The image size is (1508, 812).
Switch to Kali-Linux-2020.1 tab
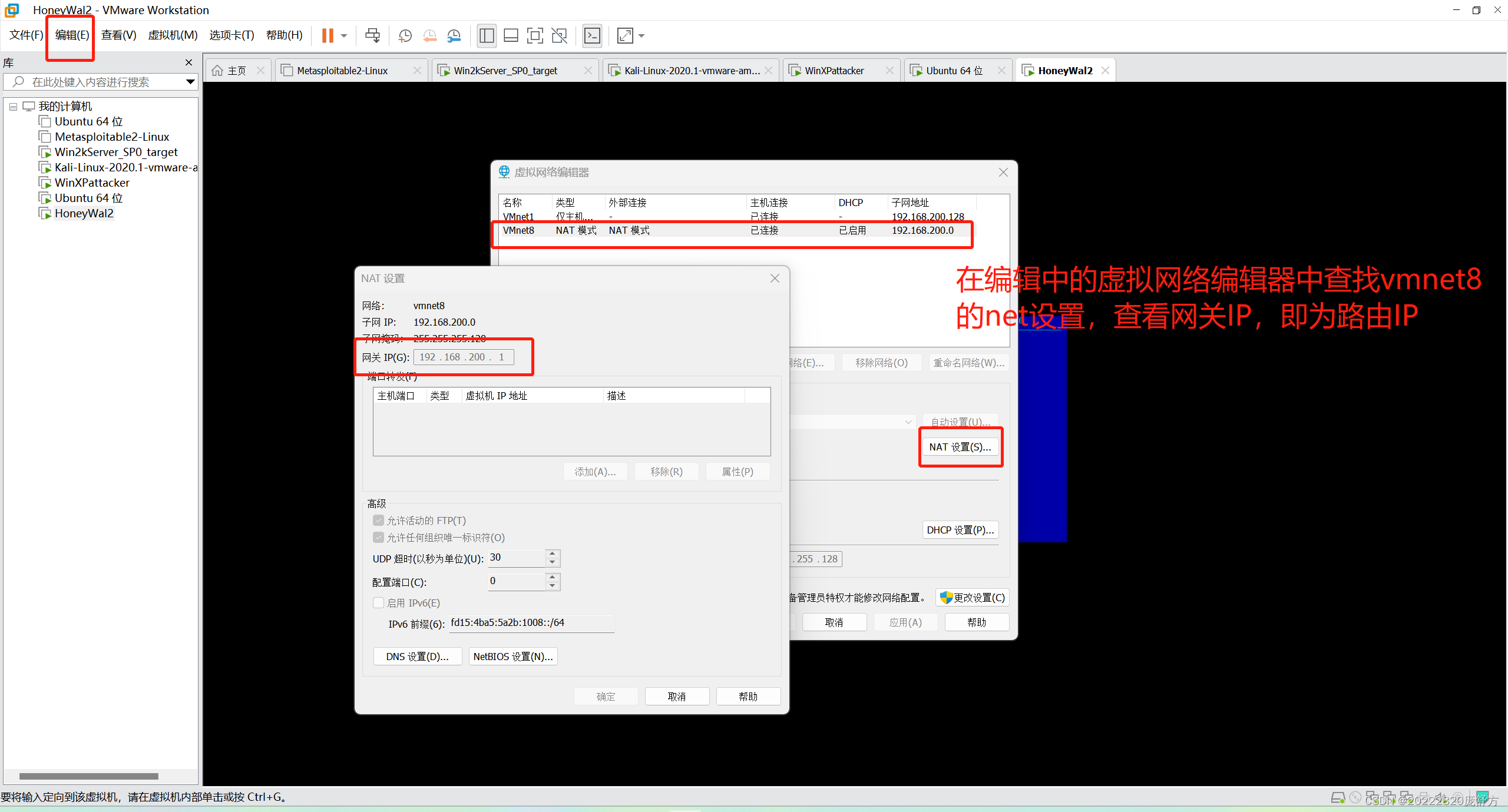pos(692,71)
